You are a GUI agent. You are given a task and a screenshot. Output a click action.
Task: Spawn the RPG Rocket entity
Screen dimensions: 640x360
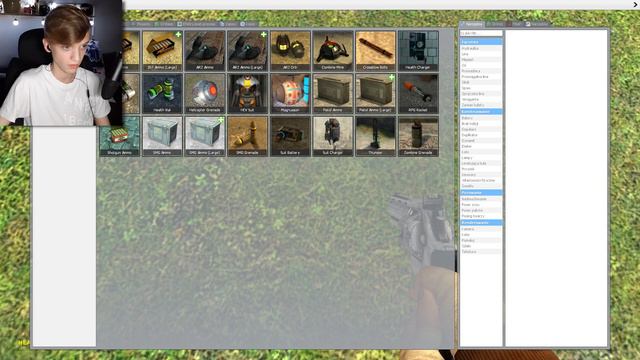pyautogui.click(x=418, y=93)
